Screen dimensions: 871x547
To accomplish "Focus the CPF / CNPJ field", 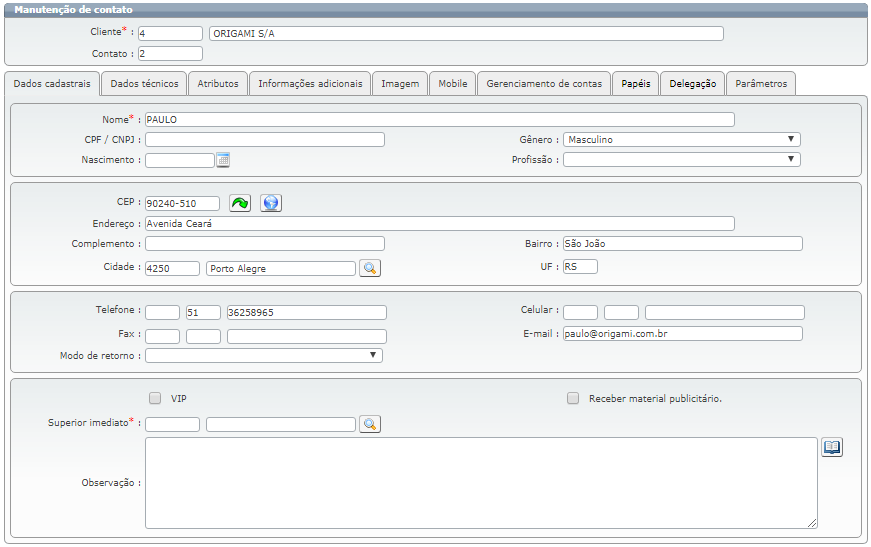I will tap(264, 140).
